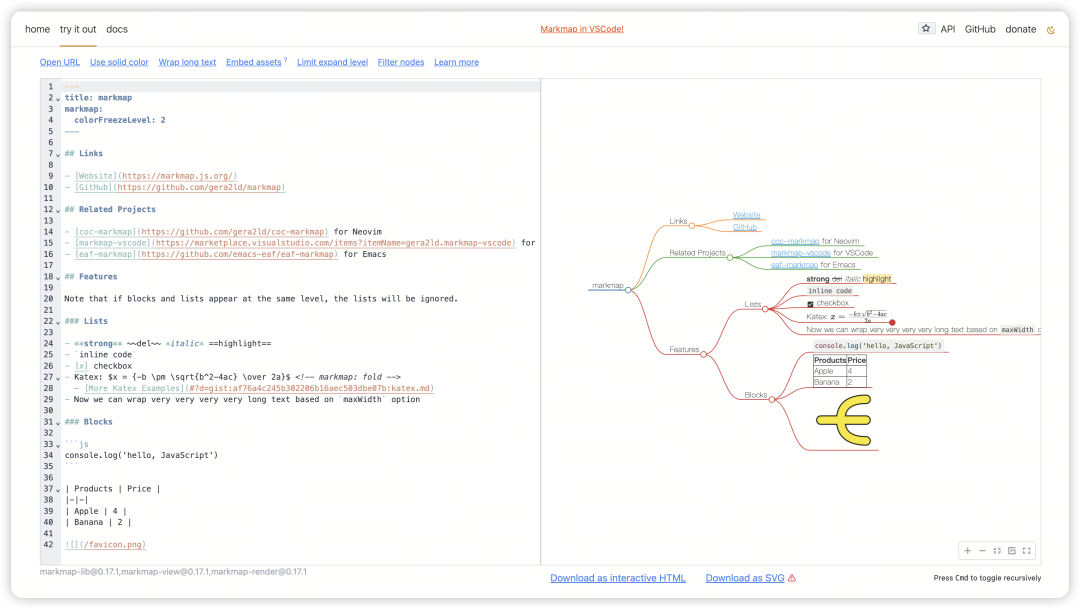Expand the folded Katex node red circle
Viewport: 1080px width, 609px height.
pyautogui.click(x=892, y=322)
